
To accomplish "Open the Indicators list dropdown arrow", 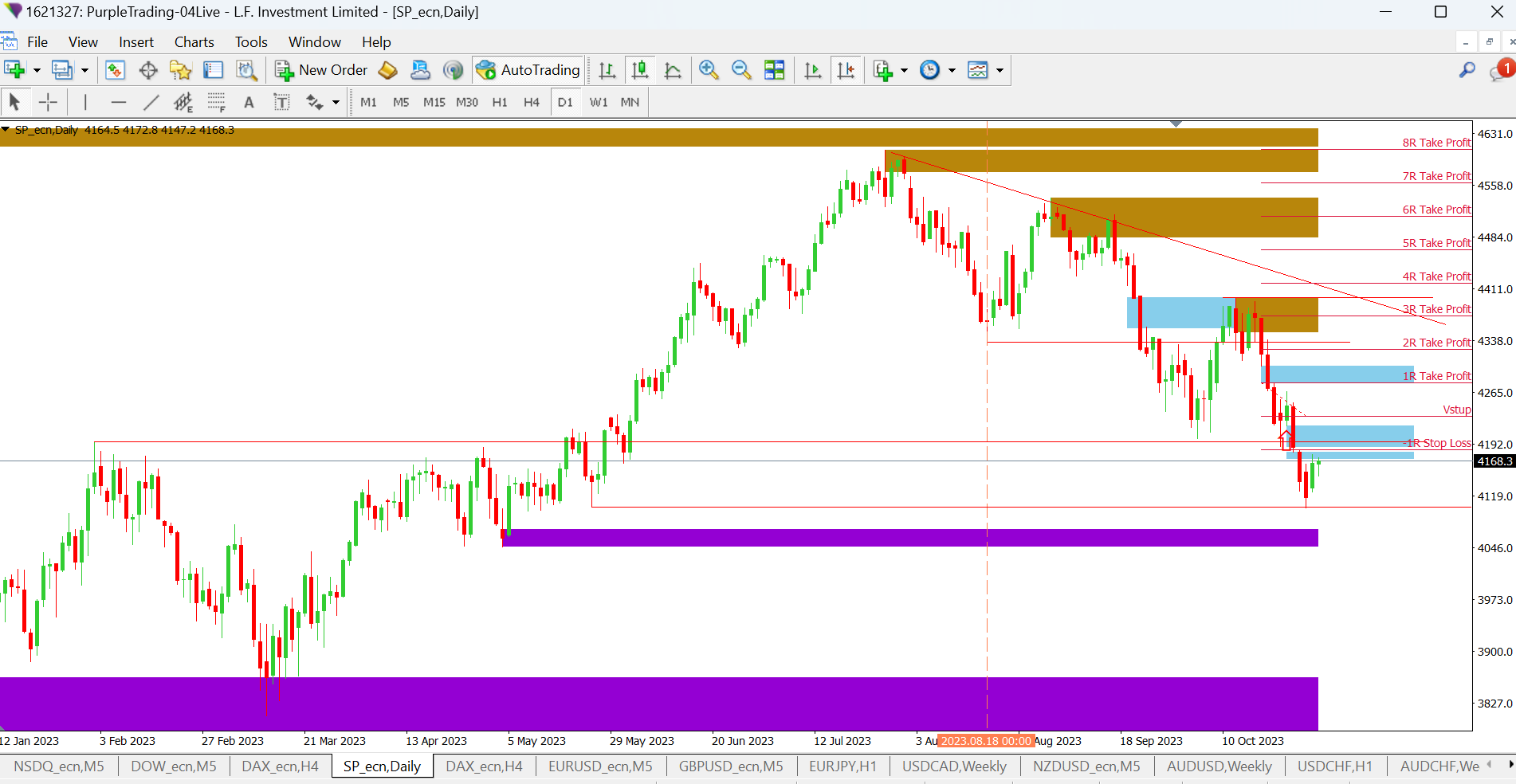I will click(x=904, y=70).
